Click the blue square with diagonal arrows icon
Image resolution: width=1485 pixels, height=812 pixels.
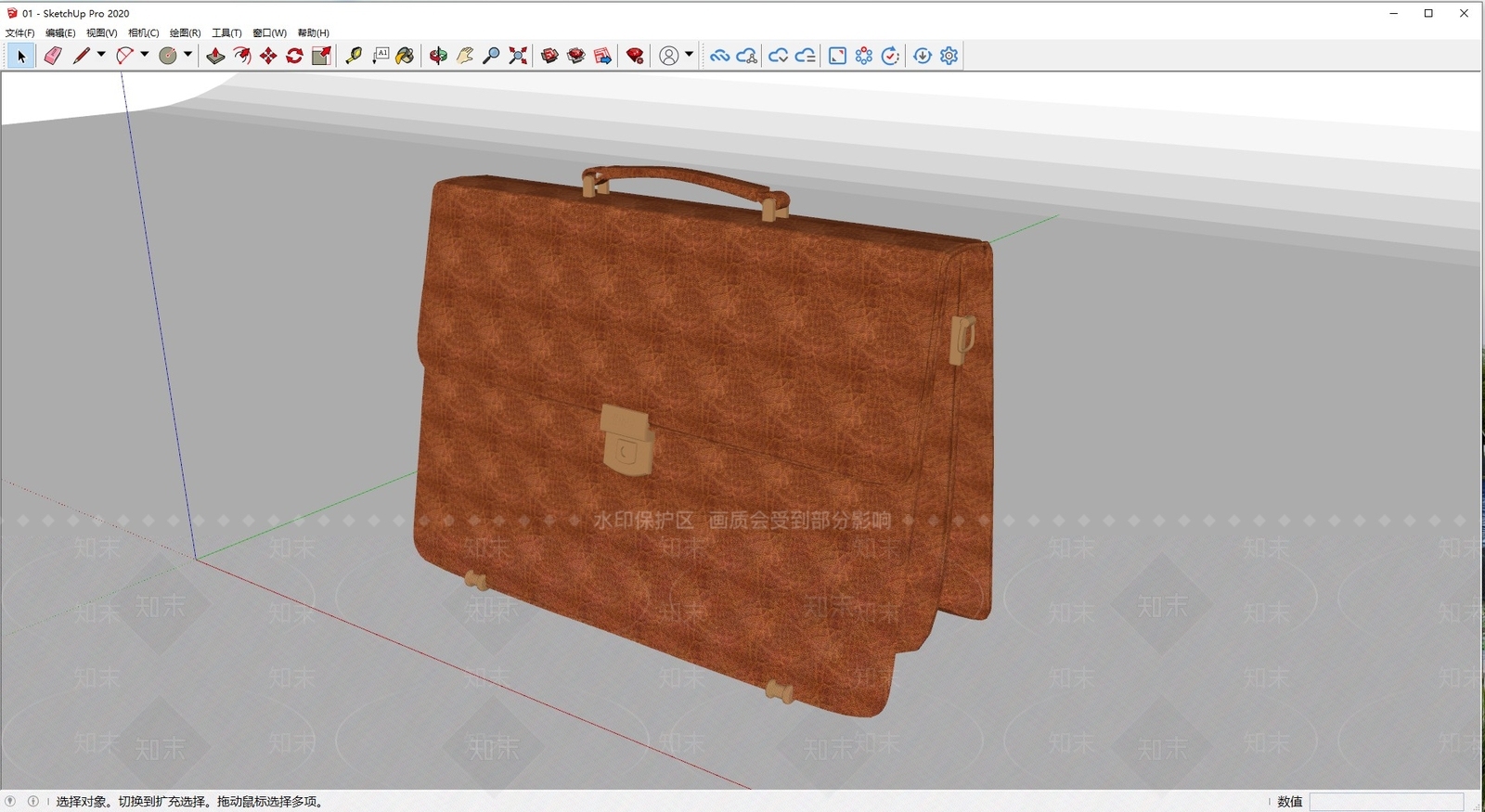(837, 56)
